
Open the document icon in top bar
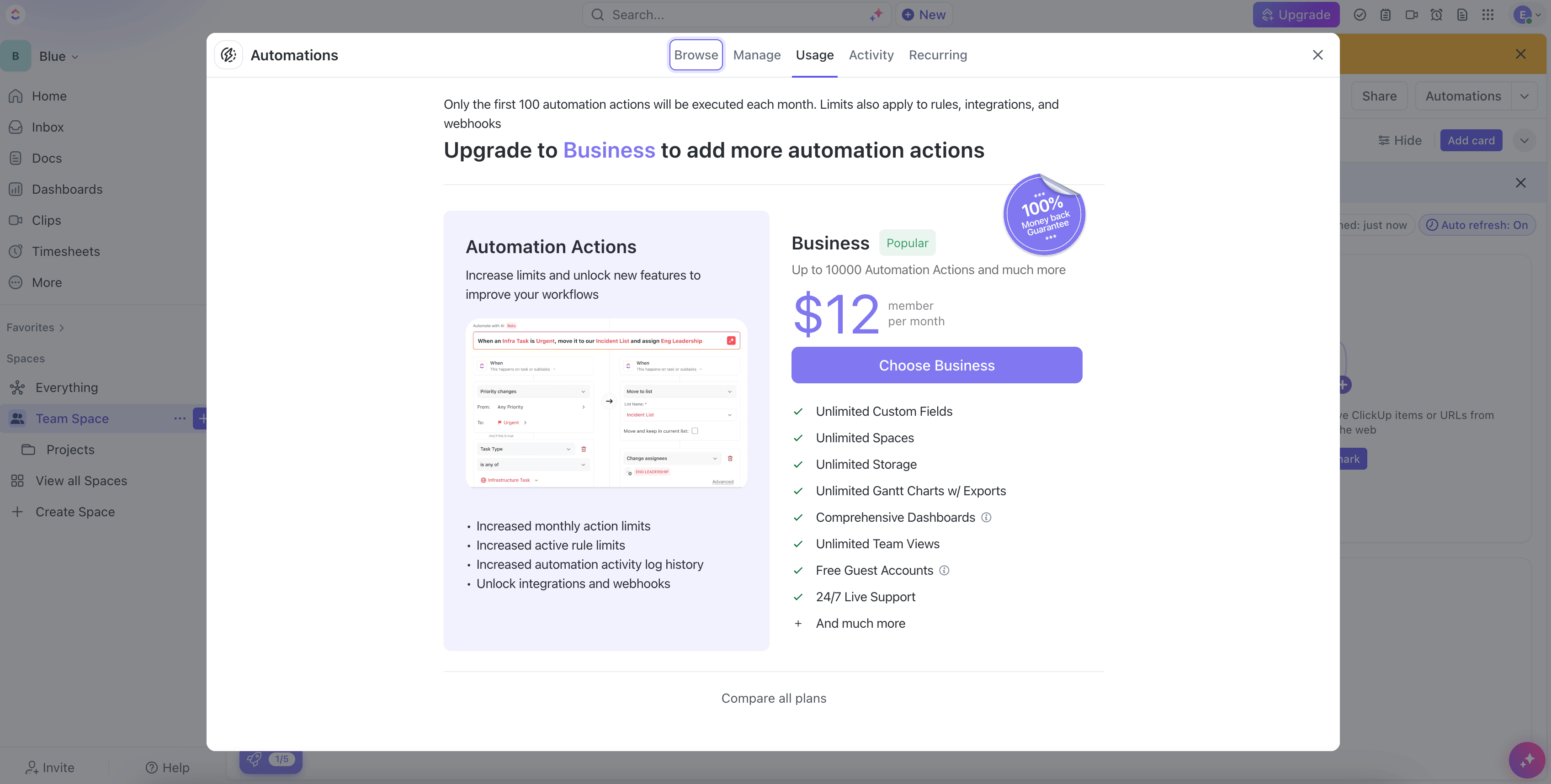pos(1462,15)
